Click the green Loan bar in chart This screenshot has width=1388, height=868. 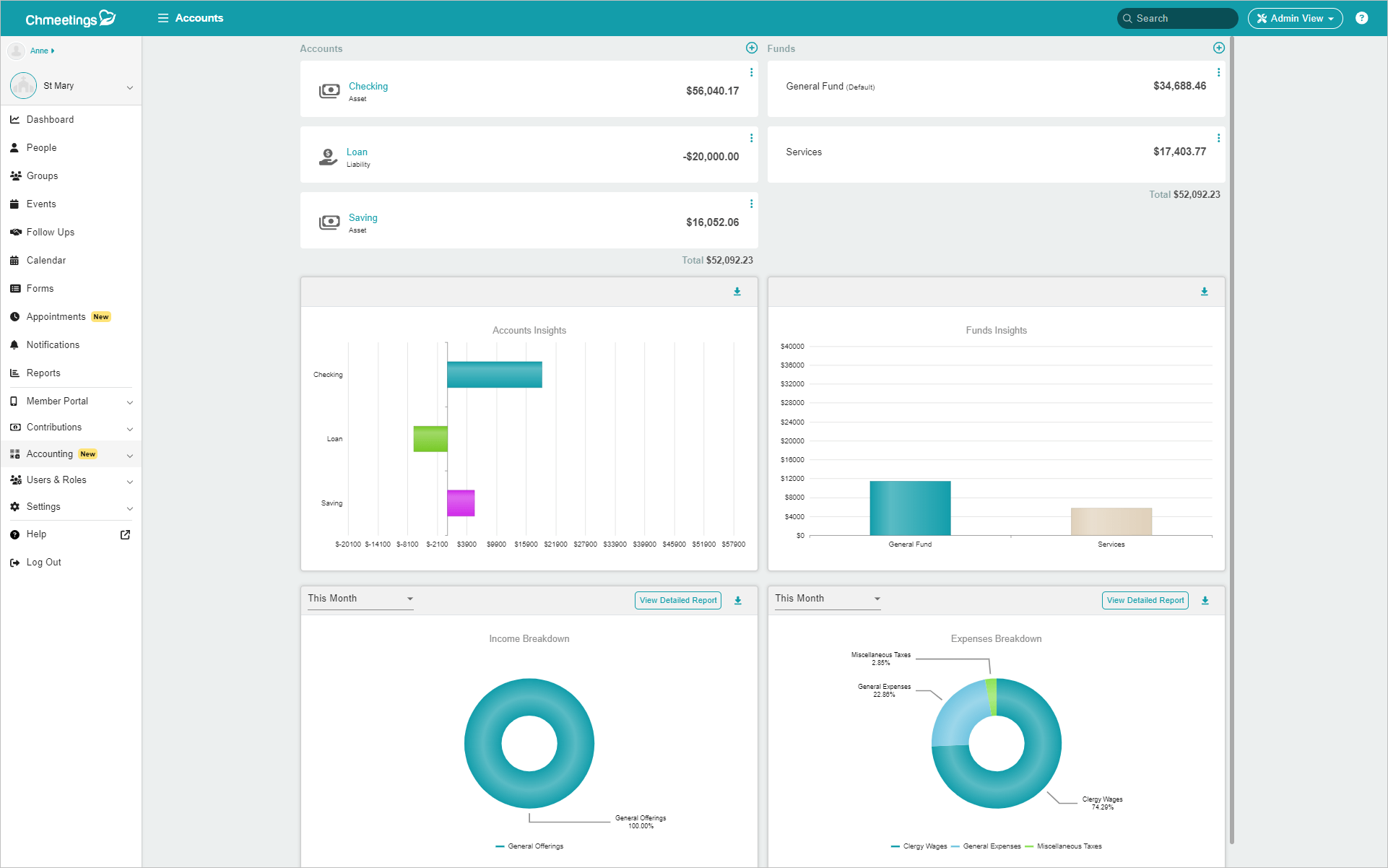(430, 438)
